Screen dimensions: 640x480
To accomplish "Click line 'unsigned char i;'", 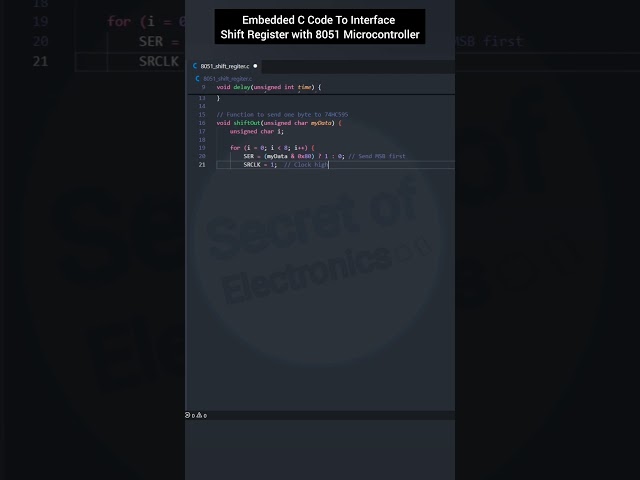I will 256,131.
